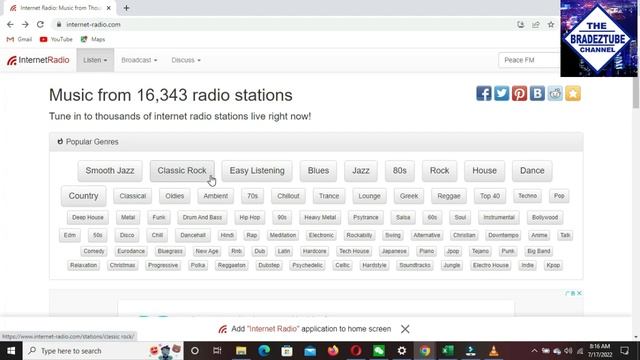Screen dimensions: 640x360
Task: Choose the Oldies genre
Action: point(175,196)
